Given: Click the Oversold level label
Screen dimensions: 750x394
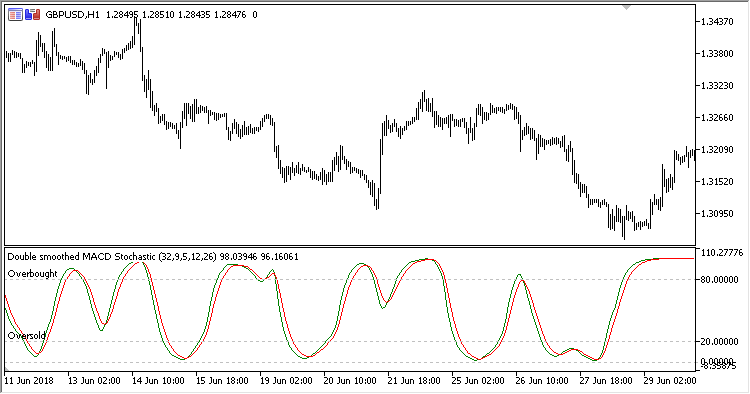Looking at the screenshot, I should click(x=26, y=336).
